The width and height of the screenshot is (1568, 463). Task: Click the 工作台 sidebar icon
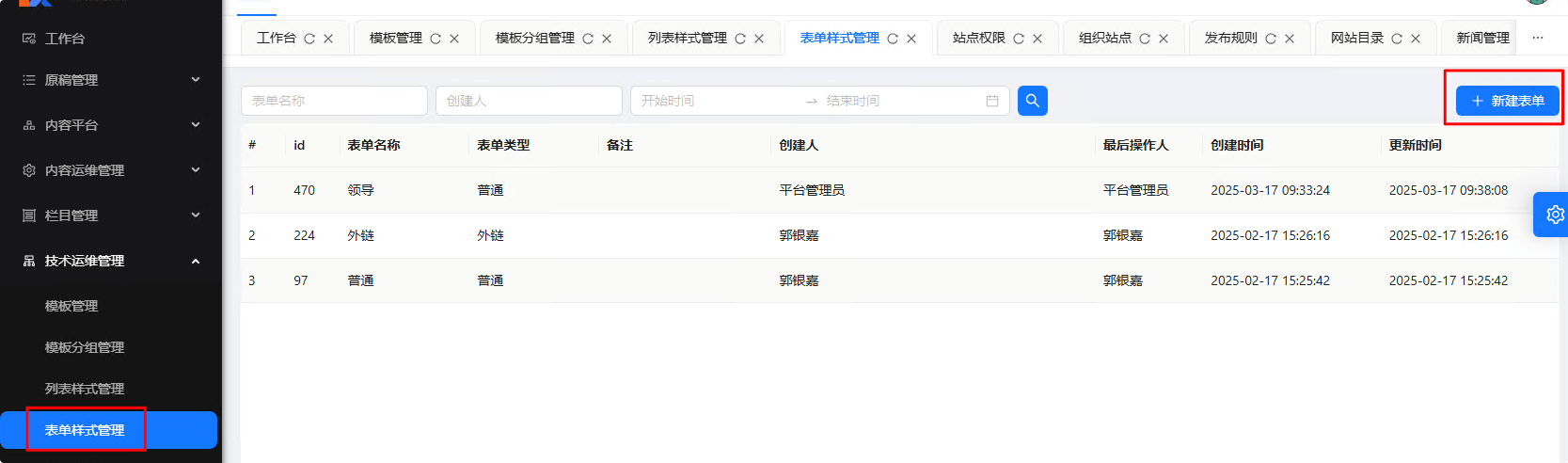(29, 39)
